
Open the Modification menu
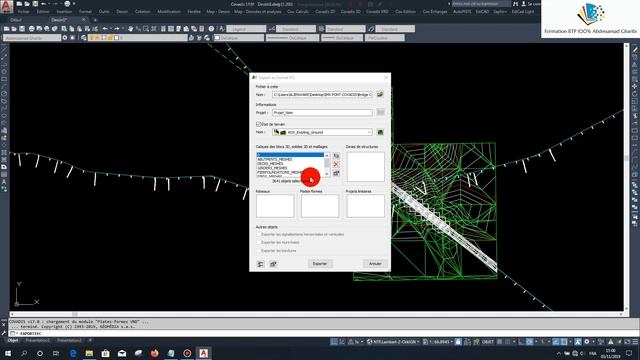pos(169,12)
